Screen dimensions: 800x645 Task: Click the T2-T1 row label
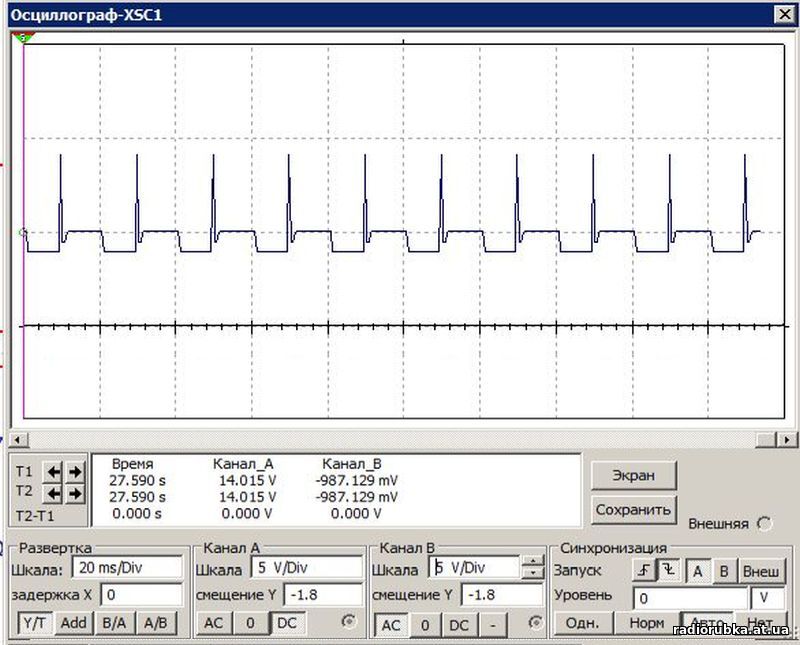point(35,516)
